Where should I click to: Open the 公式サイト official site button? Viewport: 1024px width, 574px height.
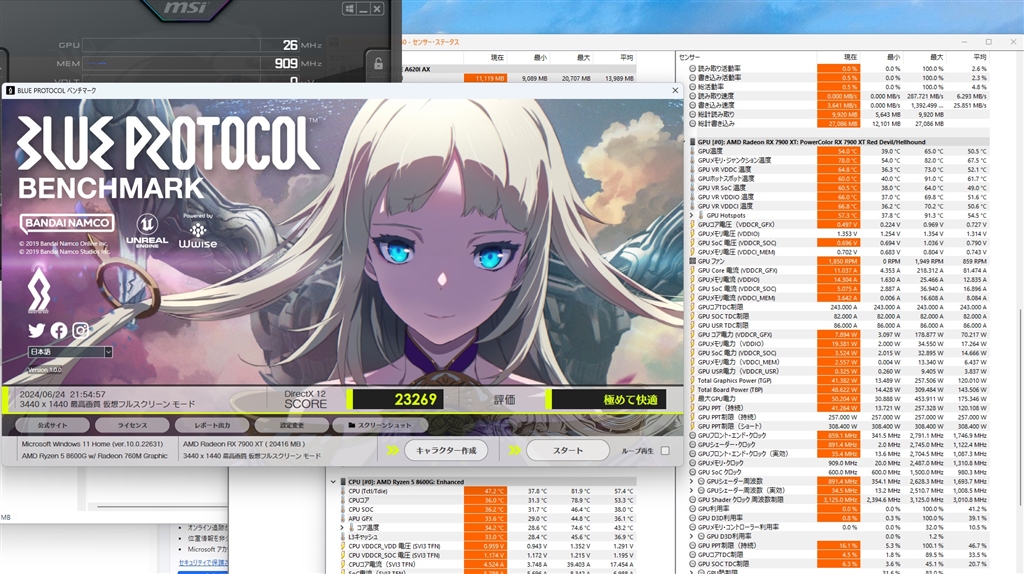[52, 425]
